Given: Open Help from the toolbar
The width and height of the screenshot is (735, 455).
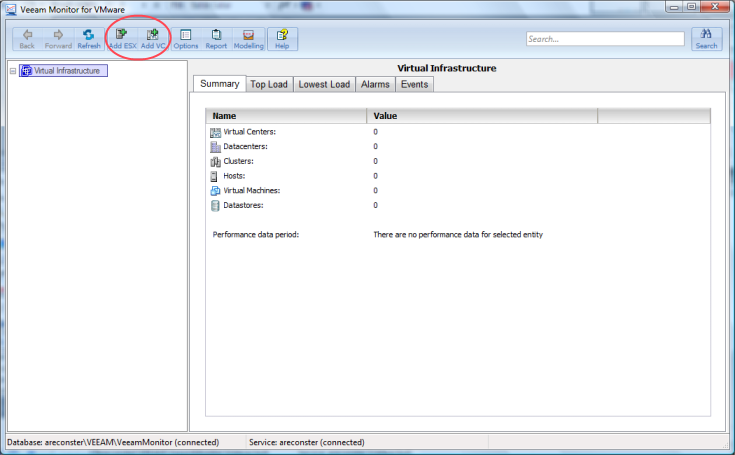Looking at the screenshot, I should [282, 38].
